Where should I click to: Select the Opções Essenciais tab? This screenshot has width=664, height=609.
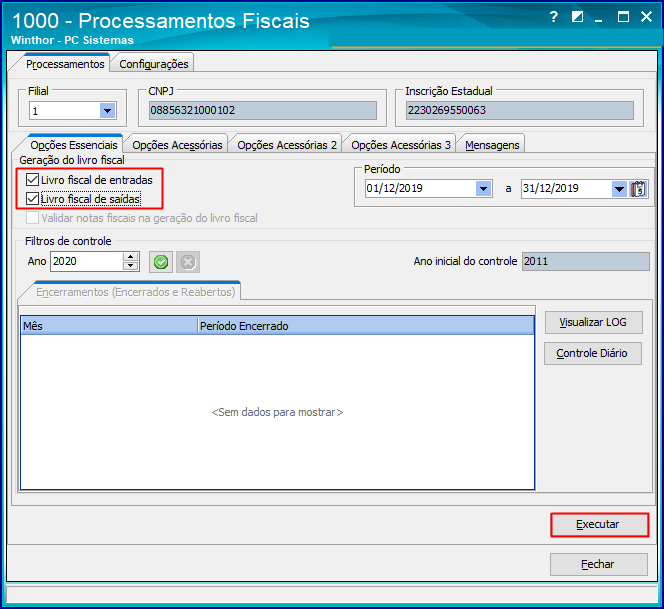74,145
